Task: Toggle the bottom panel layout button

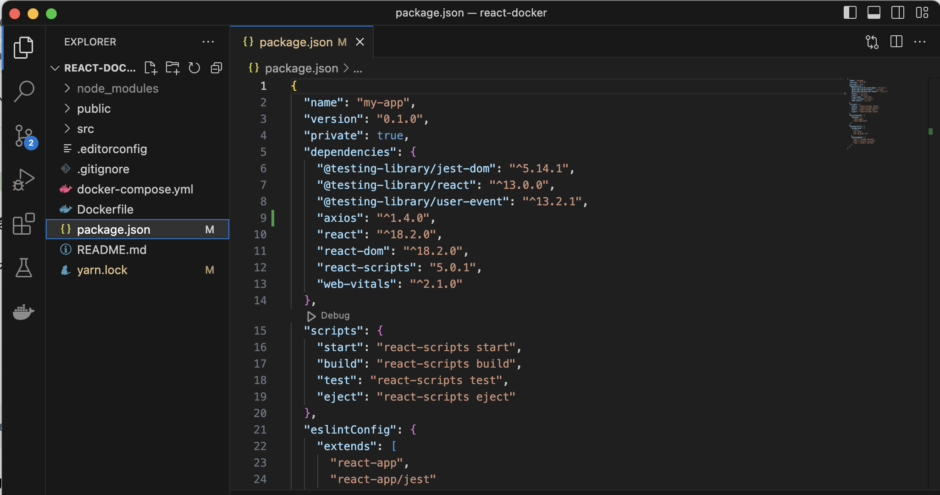Action: click(x=874, y=13)
